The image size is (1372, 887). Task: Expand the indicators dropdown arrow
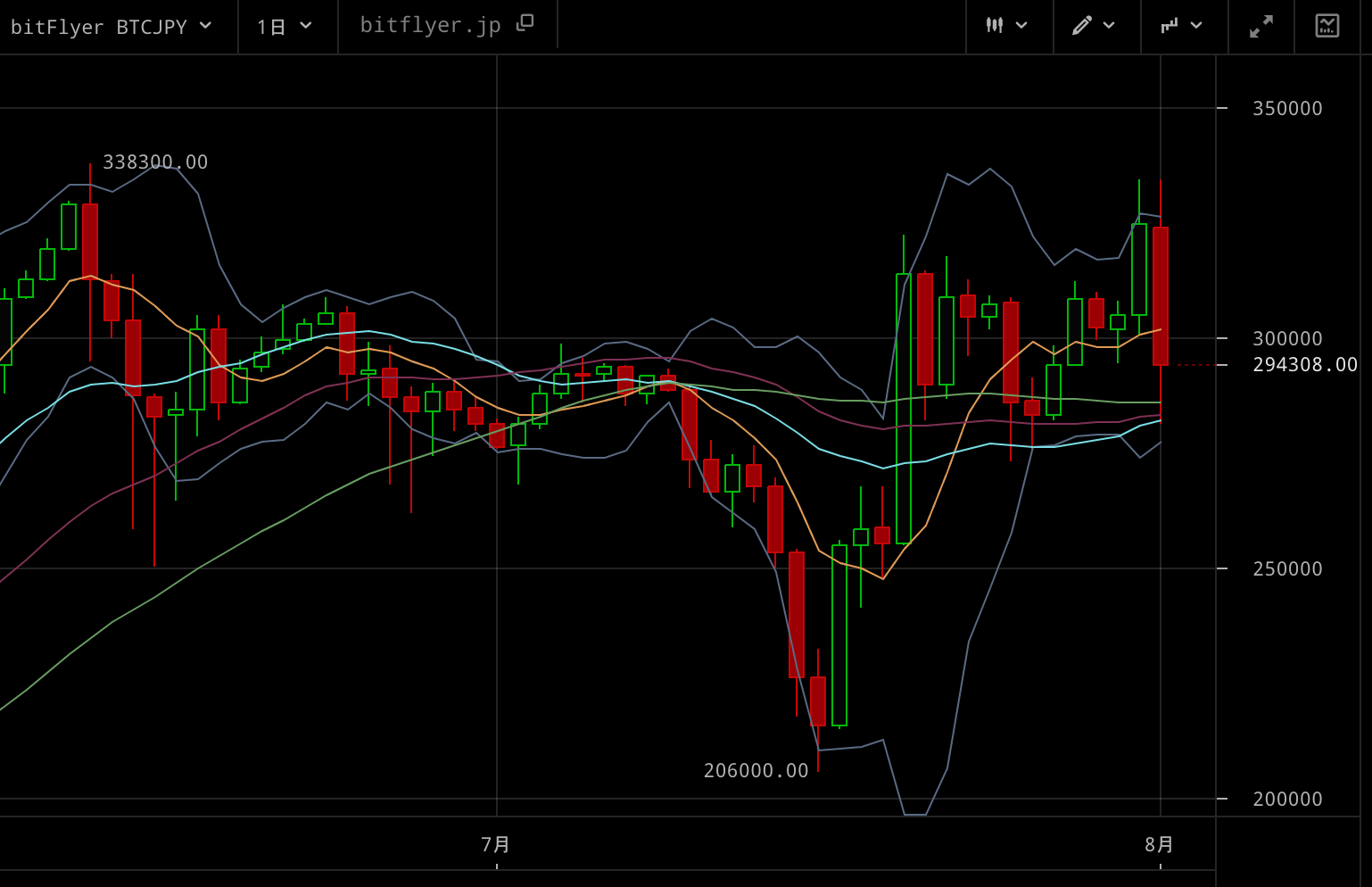click(1196, 26)
